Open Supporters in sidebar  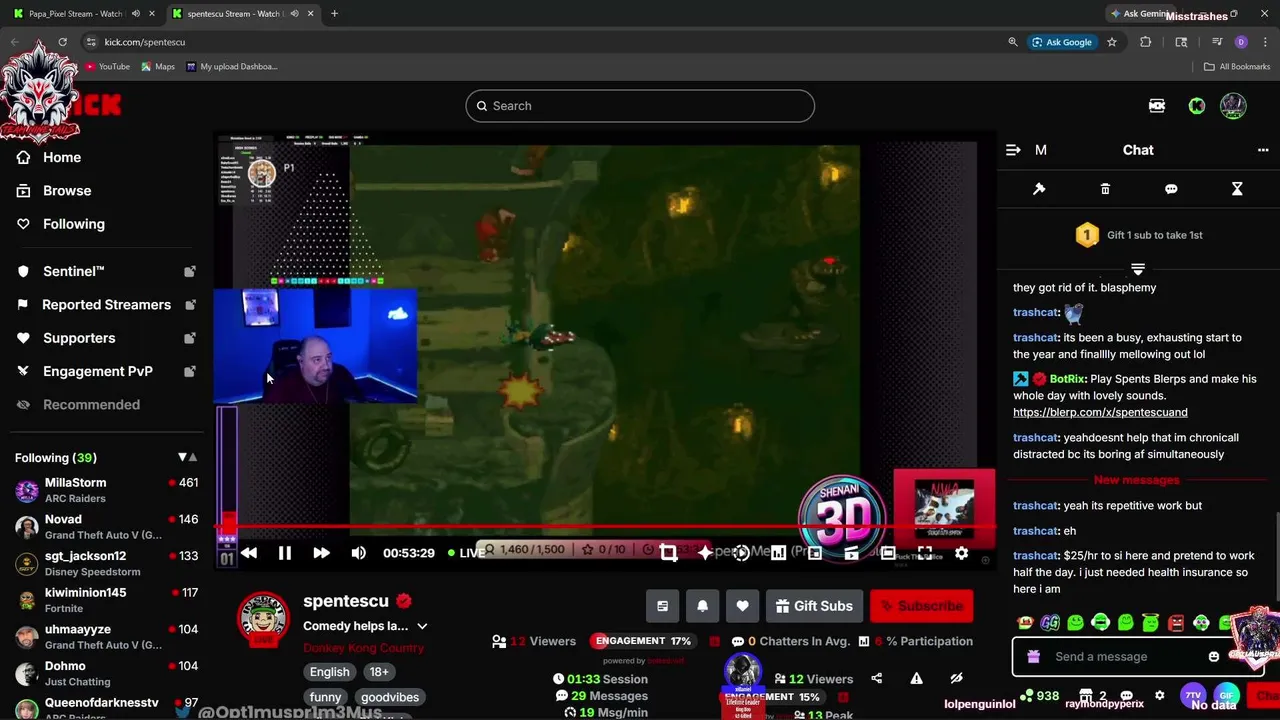(105, 338)
